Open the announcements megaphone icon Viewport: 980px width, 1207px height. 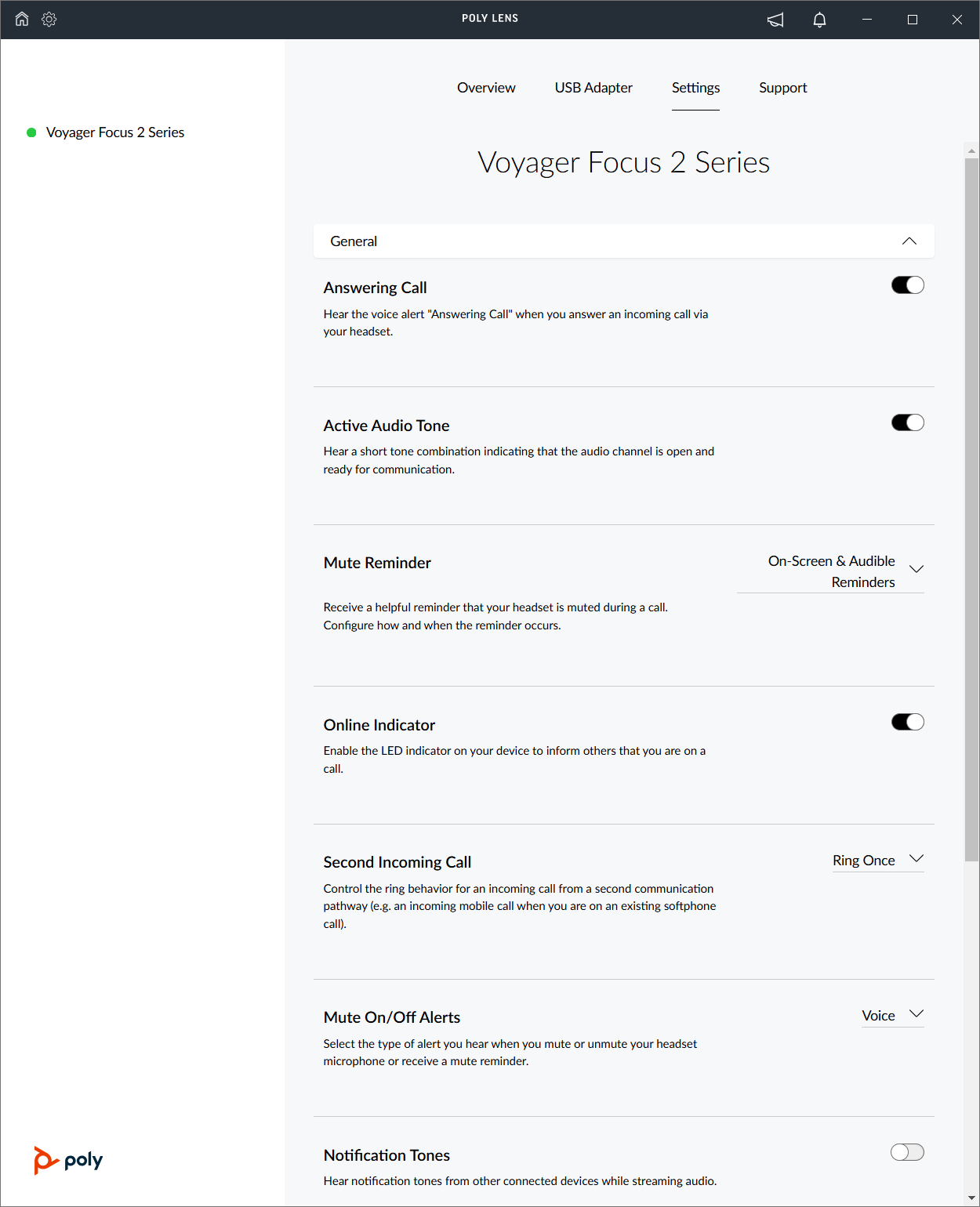click(x=775, y=20)
